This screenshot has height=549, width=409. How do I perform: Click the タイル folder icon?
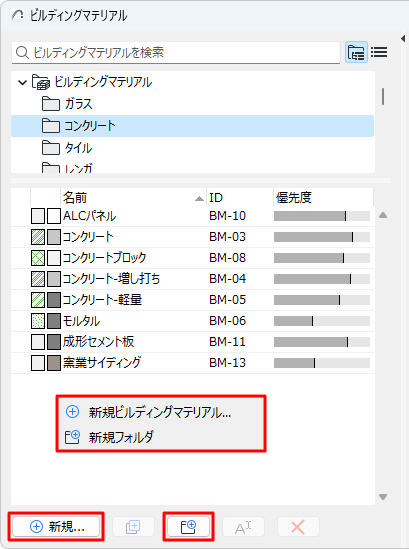tap(51, 148)
